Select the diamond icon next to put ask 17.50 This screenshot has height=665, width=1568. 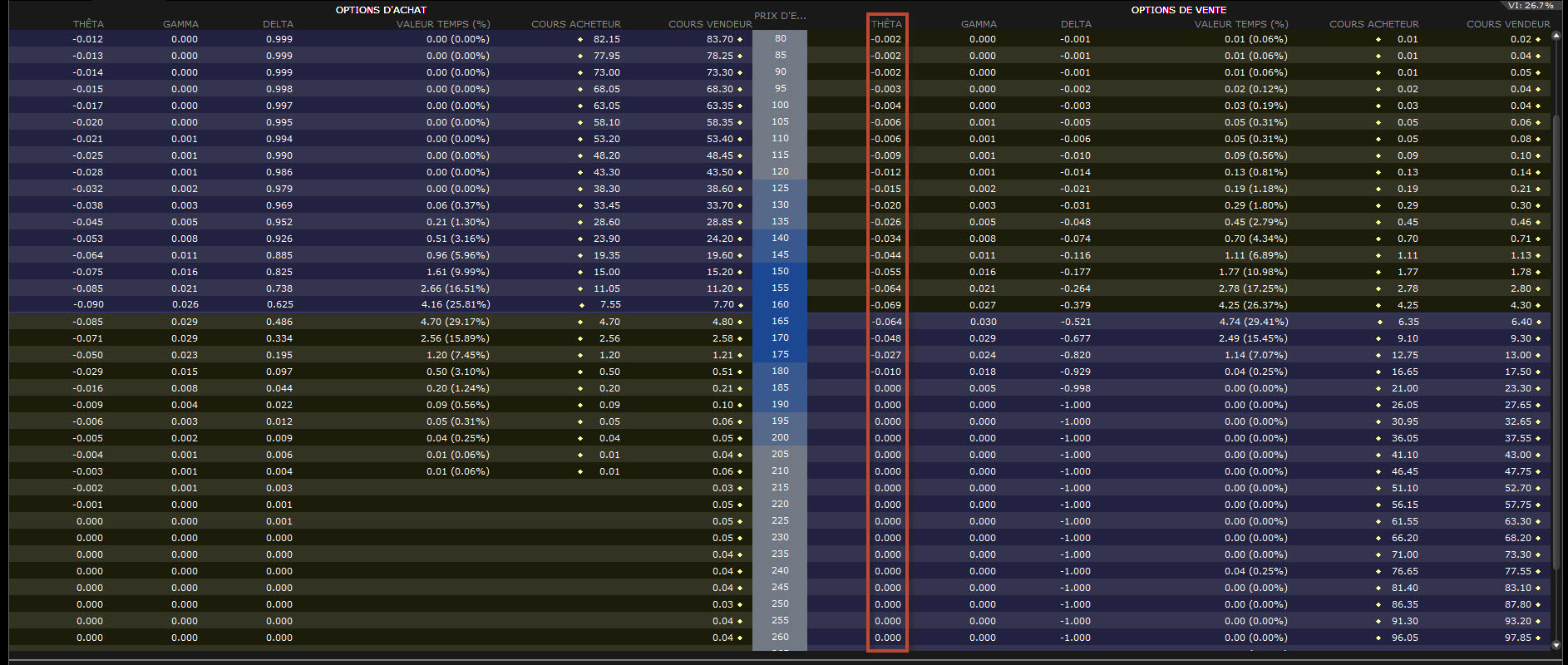pos(1538,372)
